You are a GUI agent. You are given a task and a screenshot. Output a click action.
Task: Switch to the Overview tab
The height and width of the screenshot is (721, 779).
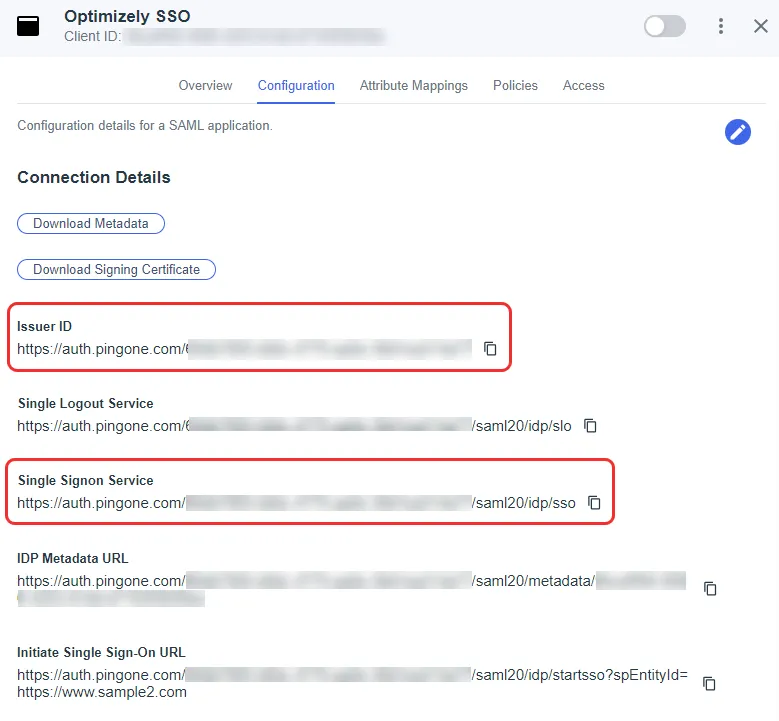pyautogui.click(x=205, y=85)
